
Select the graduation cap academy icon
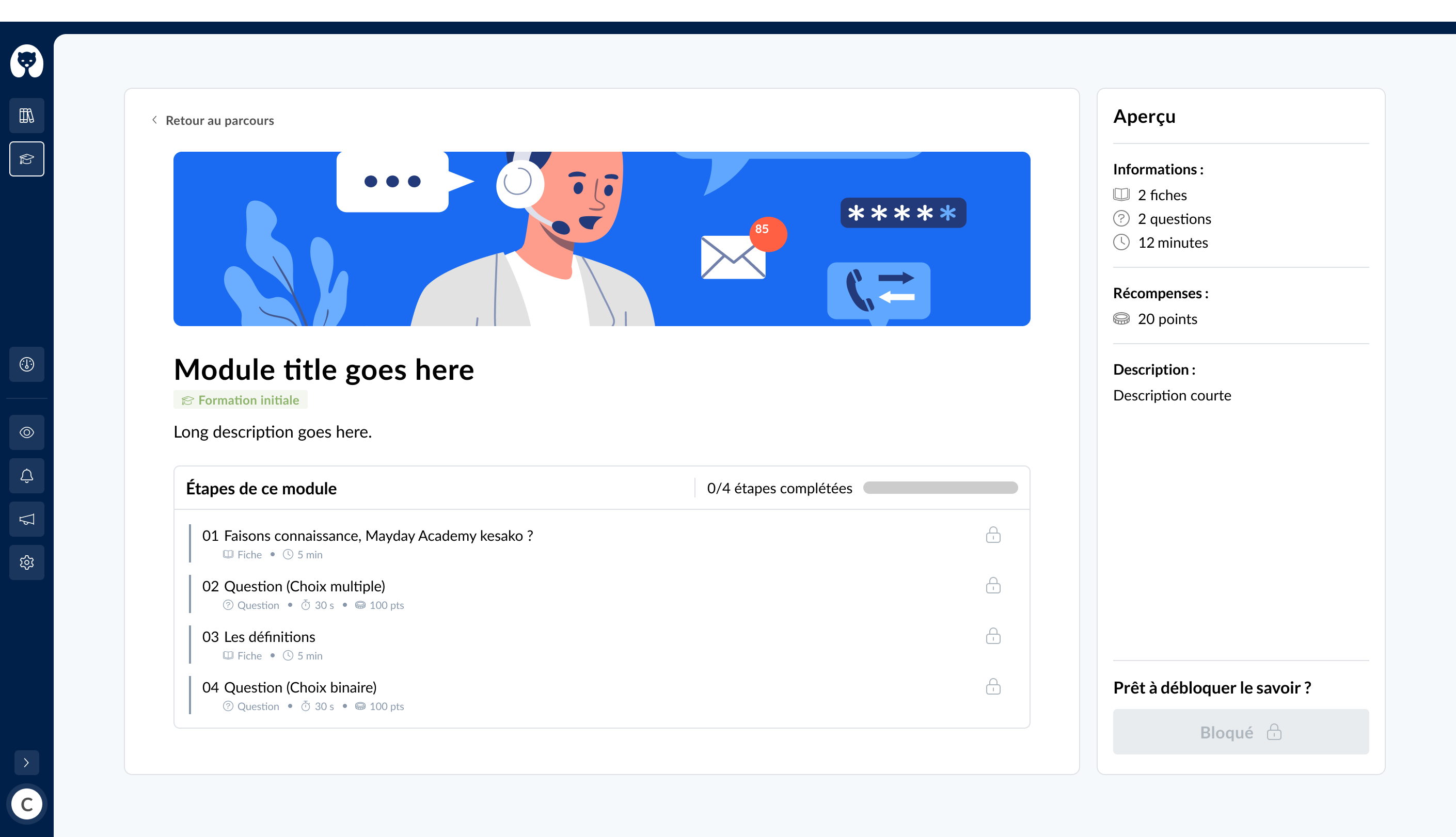(x=26, y=159)
